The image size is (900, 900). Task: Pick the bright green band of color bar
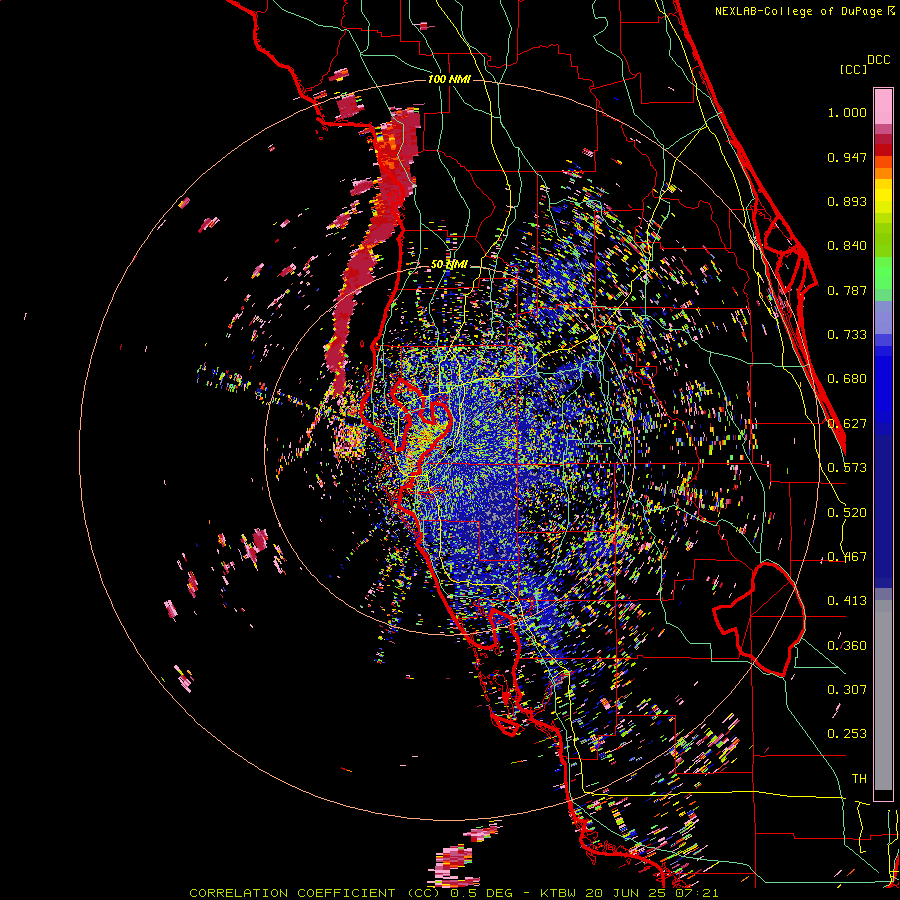pyautogui.click(x=883, y=273)
